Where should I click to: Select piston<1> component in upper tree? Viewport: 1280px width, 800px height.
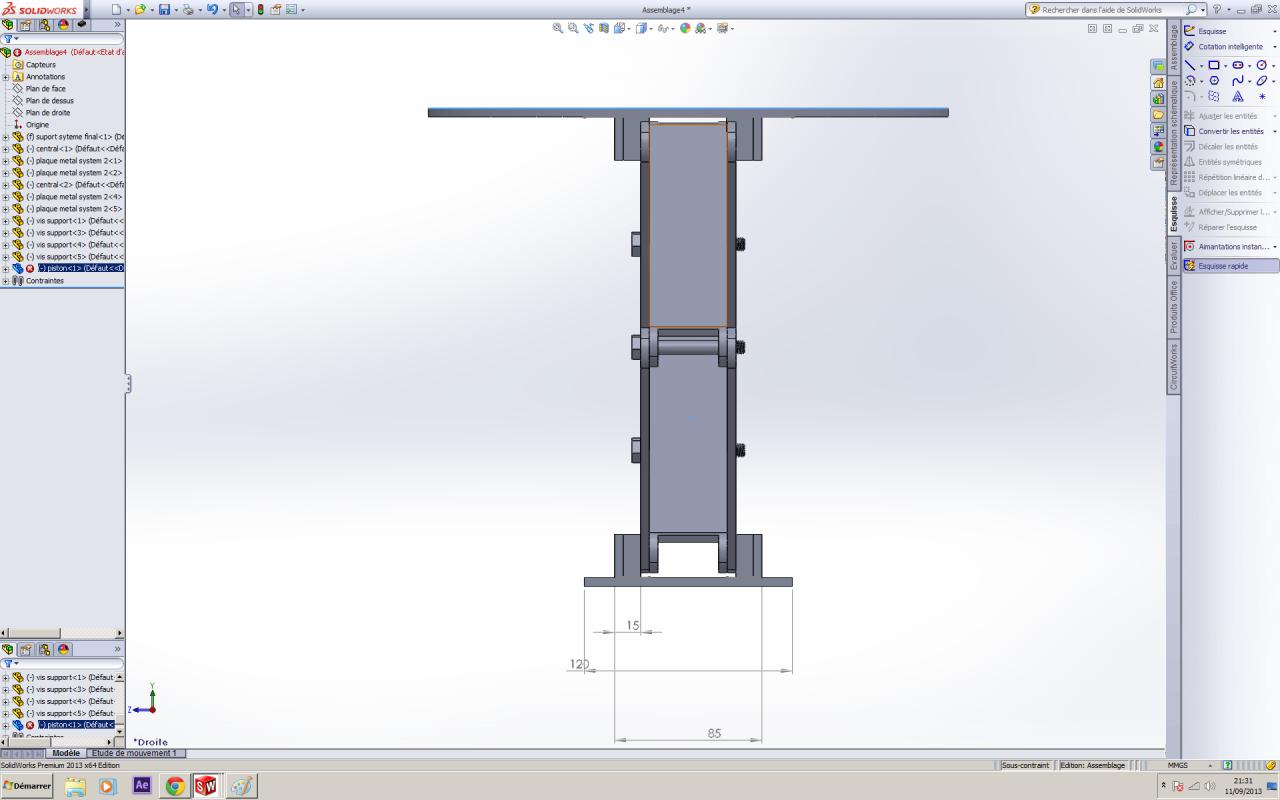pyautogui.click(x=81, y=269)
